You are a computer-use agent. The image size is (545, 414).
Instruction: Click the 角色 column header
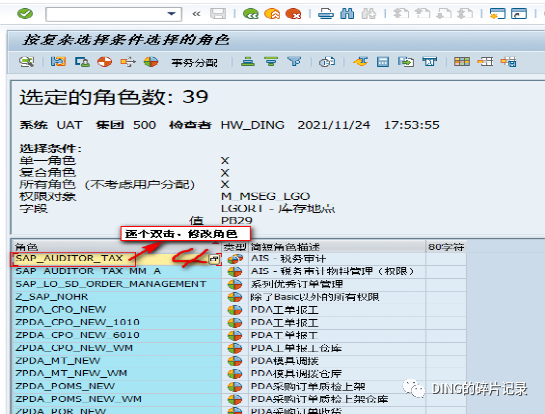point(117,247)
